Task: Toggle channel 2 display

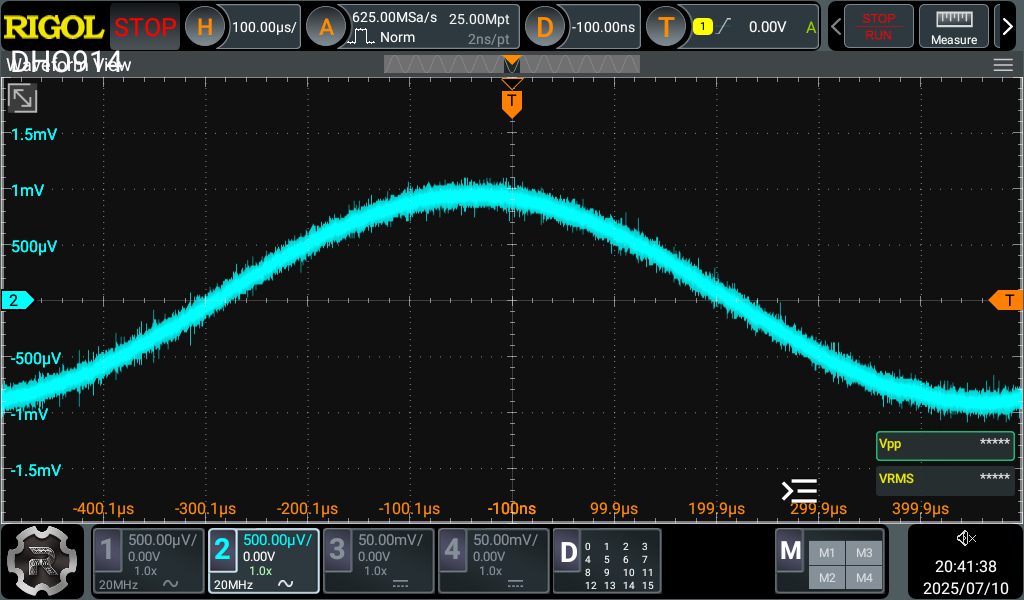Action: point(222,549)
